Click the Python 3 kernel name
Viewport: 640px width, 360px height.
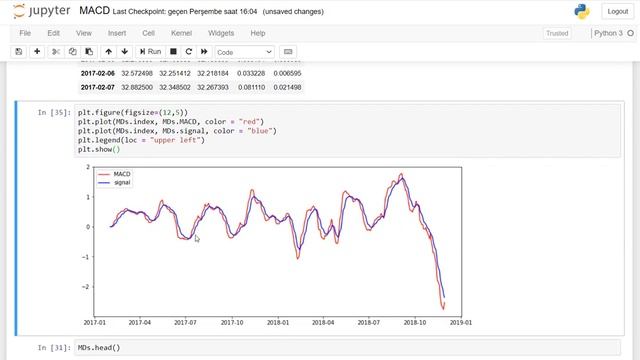point(608,33)
